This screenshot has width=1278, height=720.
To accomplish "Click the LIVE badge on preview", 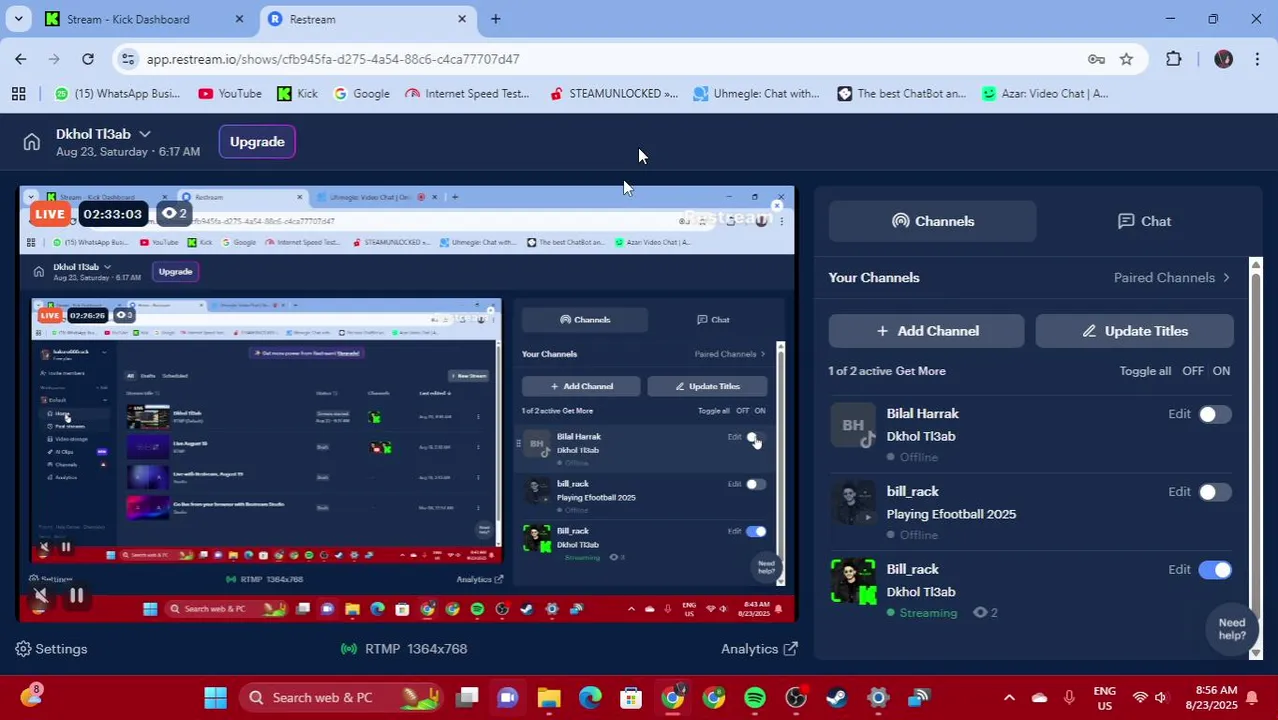I will 49,213.
